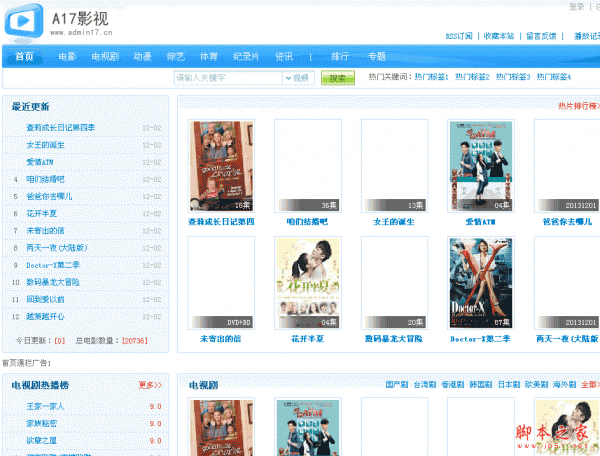Open the 纪录片 navigation tab
600x456 pixels.
tap(246, 57)
